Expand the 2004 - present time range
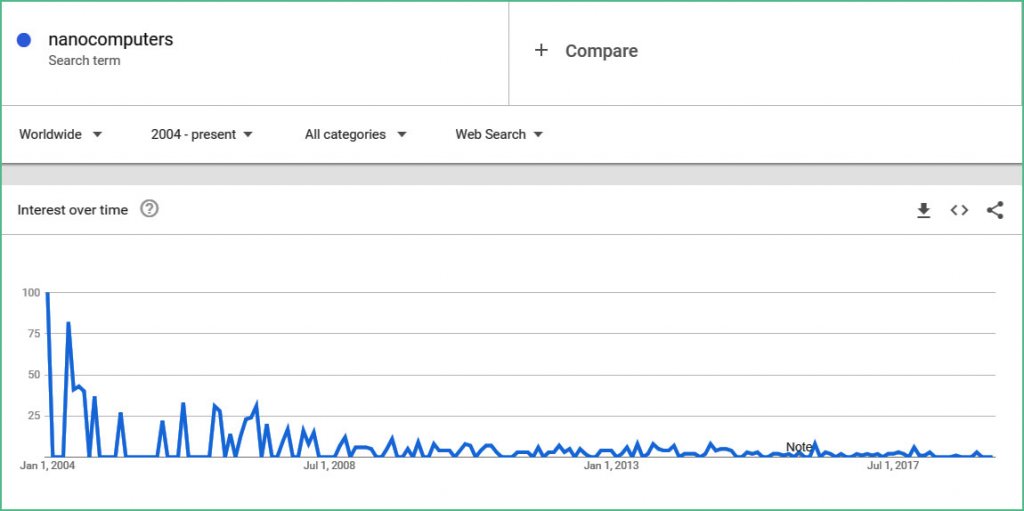The image size is (1024, 511). click(x=201, y=134)
